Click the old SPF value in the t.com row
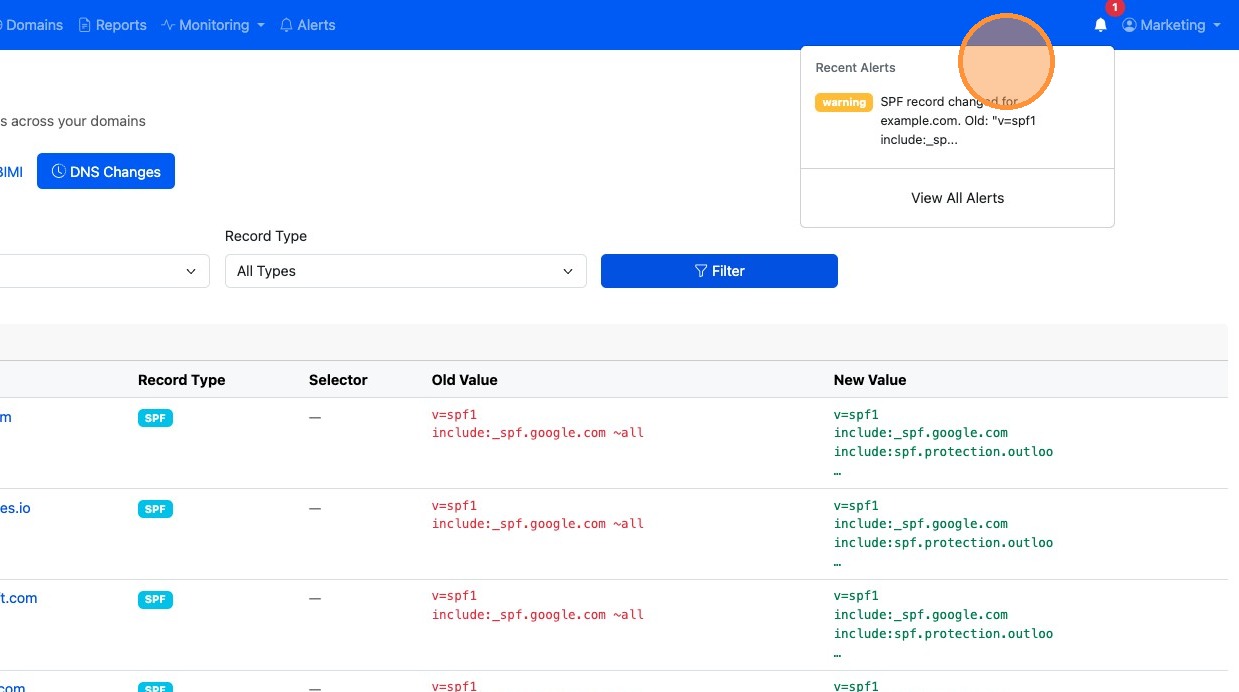This screenshot has height=692, width=1239. click(x=538, y=605)
